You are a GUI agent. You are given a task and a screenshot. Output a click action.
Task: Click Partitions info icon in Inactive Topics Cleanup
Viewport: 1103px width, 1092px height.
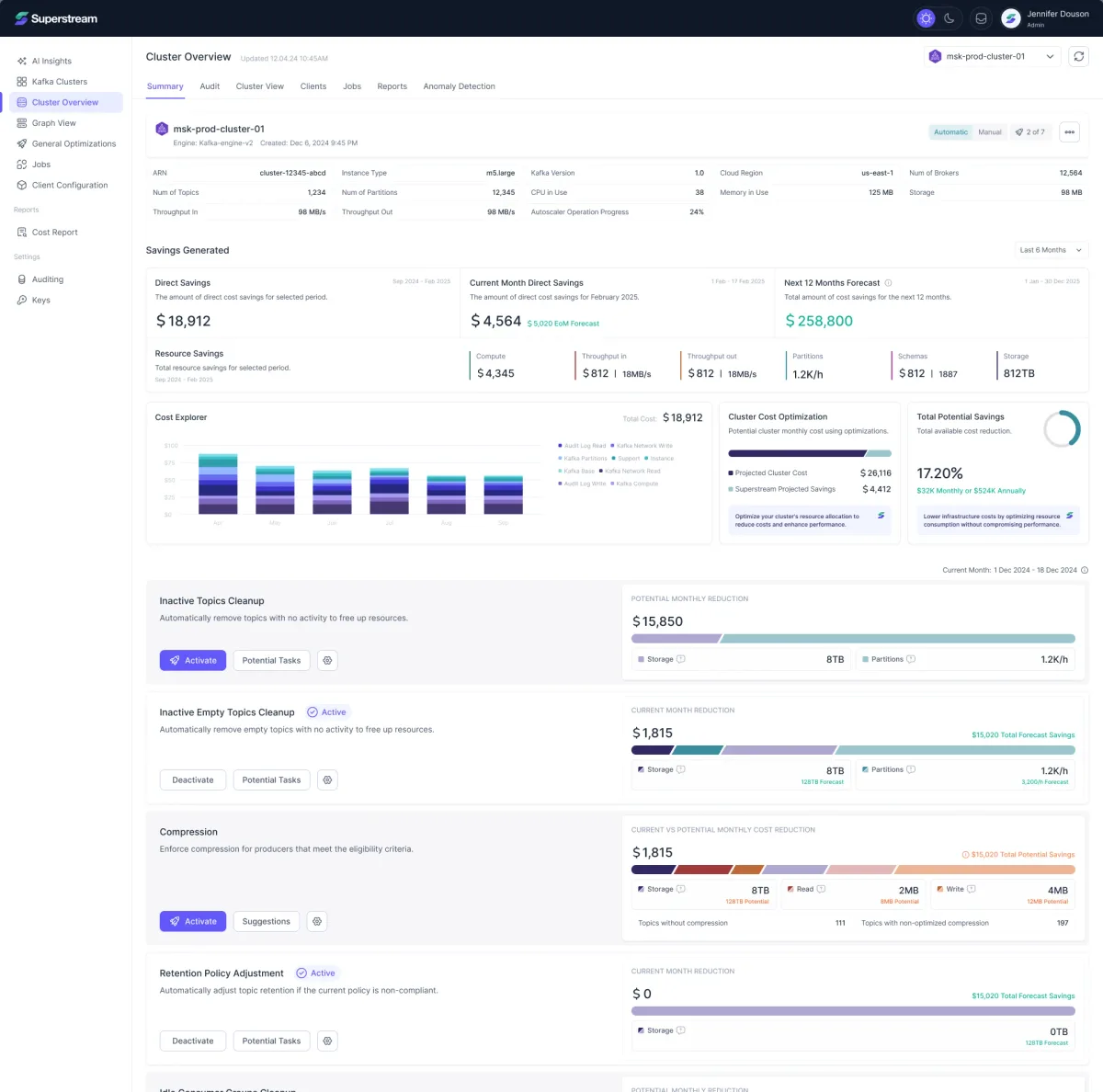[911, 659]
